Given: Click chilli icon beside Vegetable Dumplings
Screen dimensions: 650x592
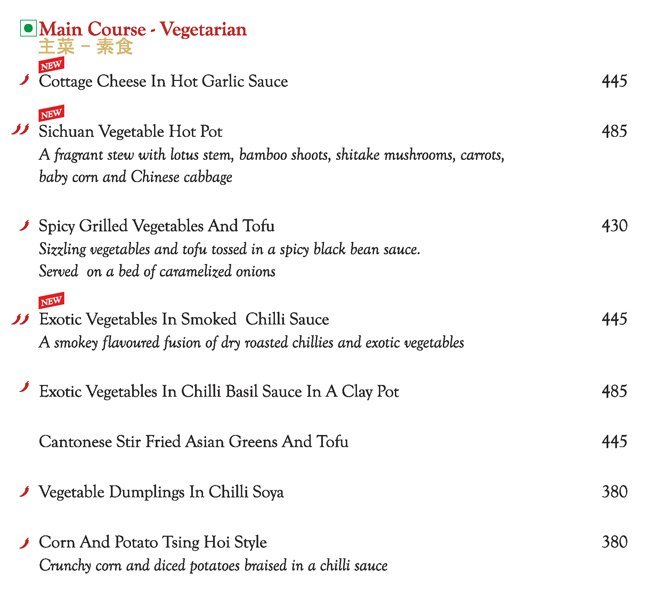Looking at the screenshot, I should [24, 491].
